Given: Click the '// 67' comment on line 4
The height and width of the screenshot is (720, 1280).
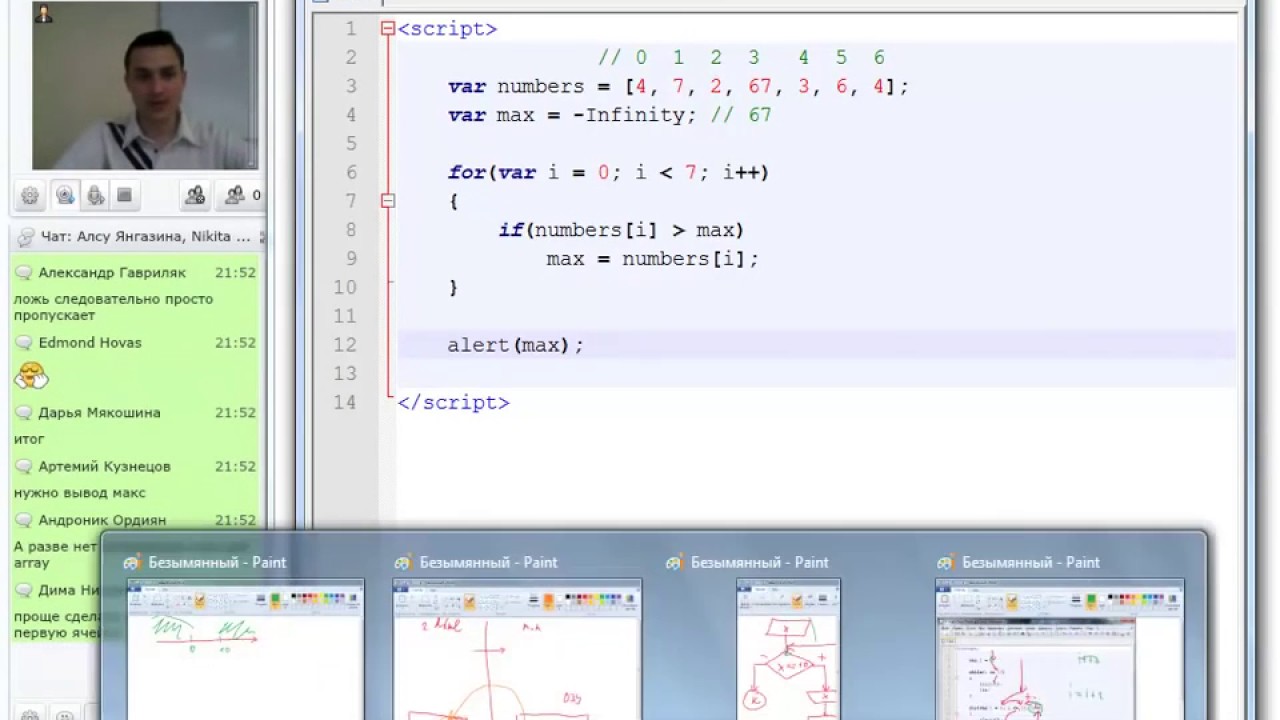Looking at the screenshot, I should click(x=741, y=115).
